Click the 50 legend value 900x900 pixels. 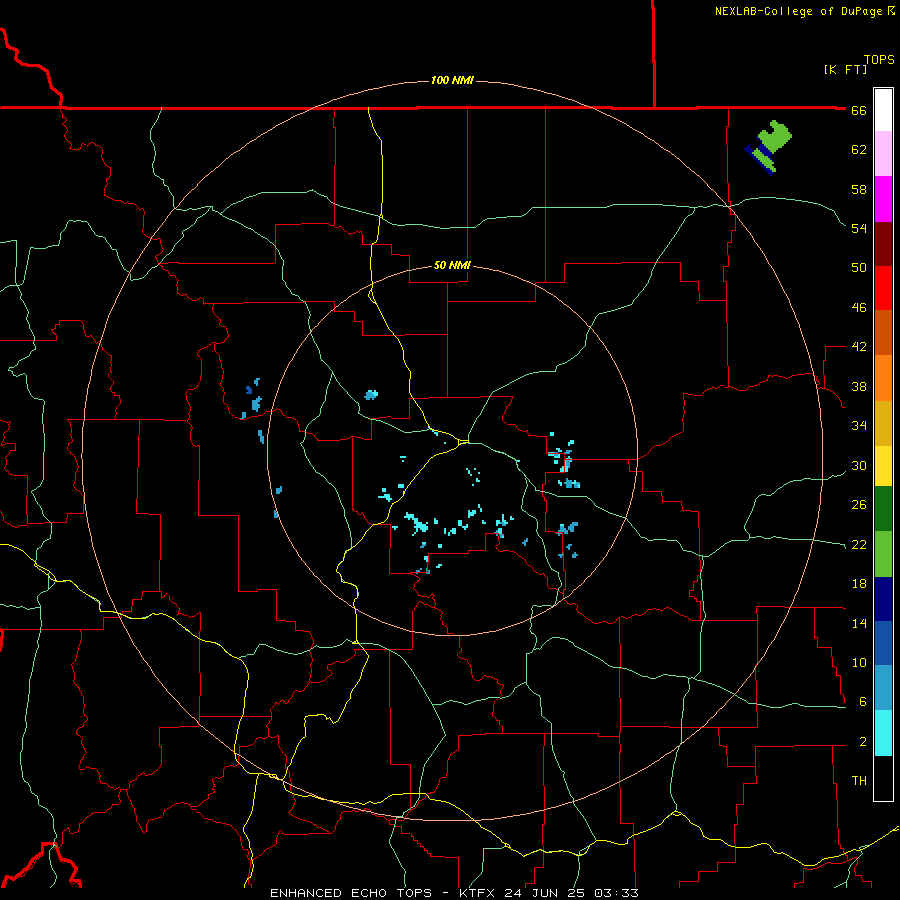[x=859, y=268]
